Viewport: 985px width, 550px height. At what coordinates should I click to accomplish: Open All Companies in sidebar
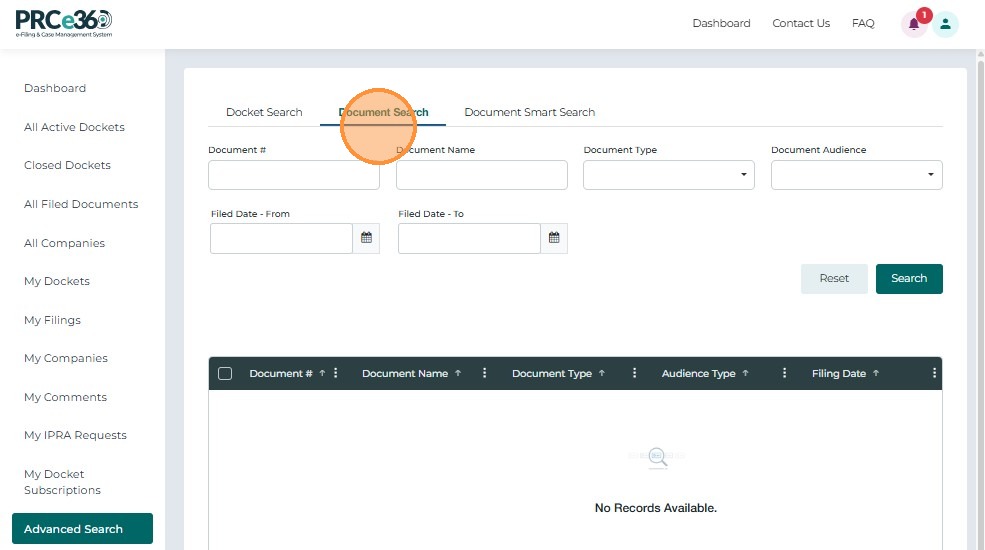tap(64, 243)
